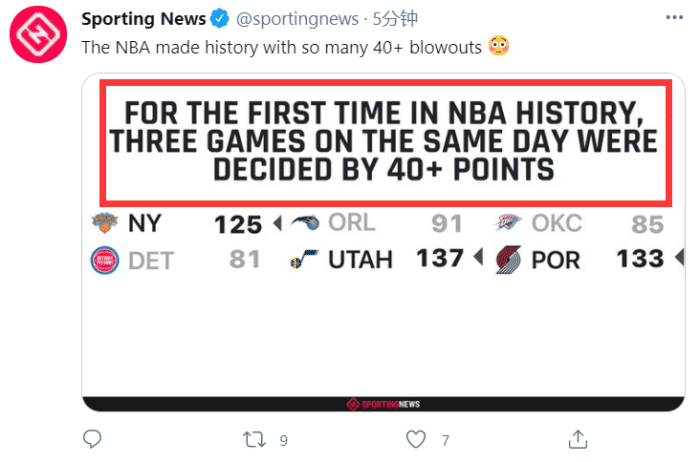700x462 pixels.
Task: Click the Utah Jazz logo
Action: pyautogui.click(x=301, y=261)
